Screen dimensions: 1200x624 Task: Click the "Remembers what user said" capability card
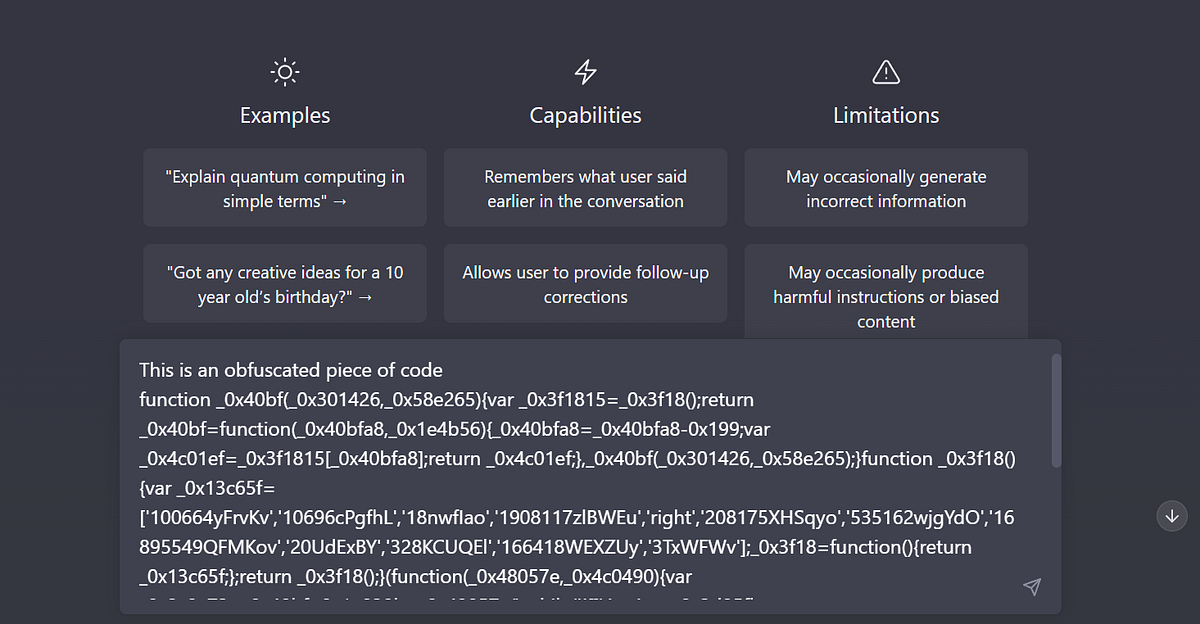pos(585,188)
